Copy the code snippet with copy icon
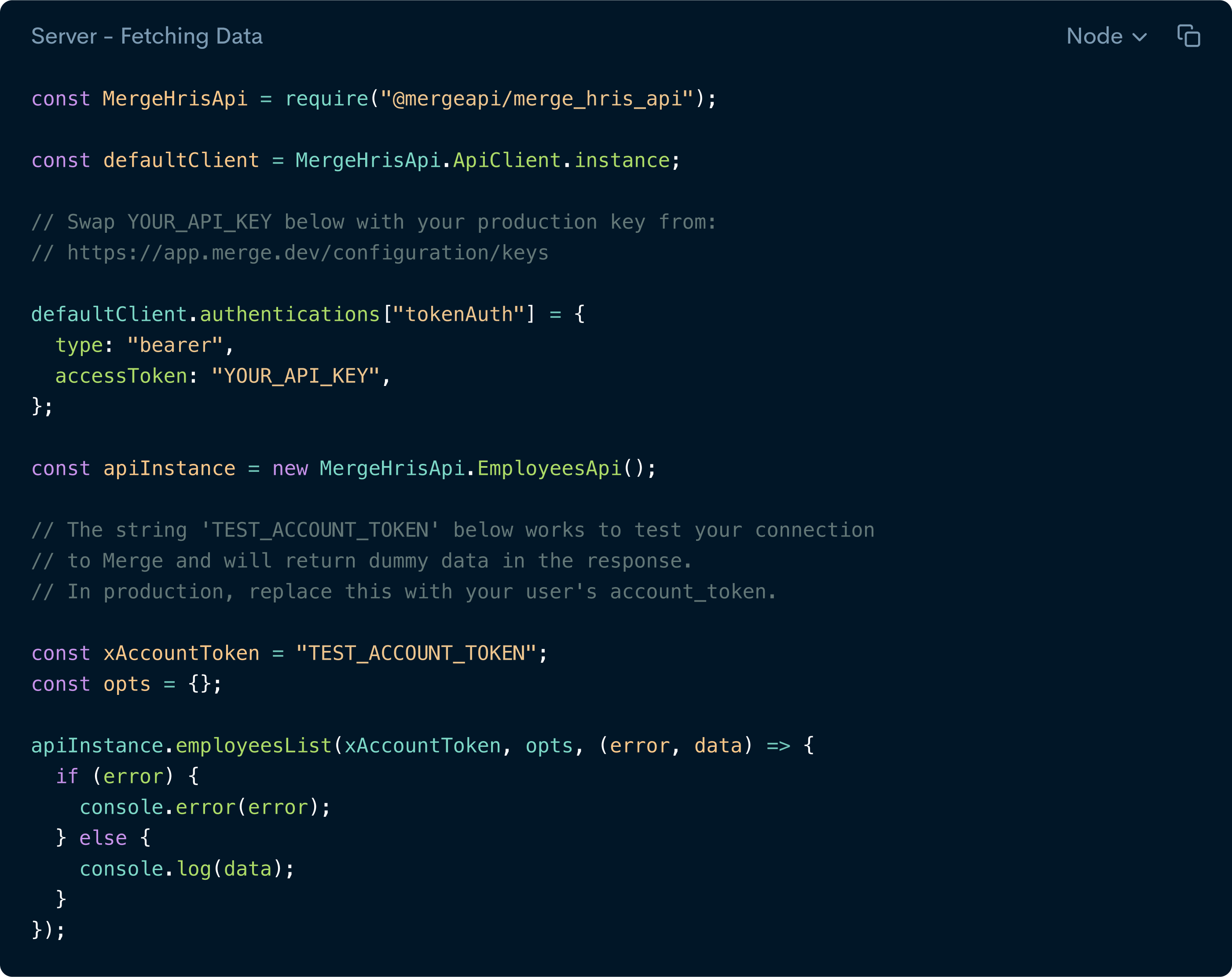Image resolution: width=1232 pixels, height=977 pixels. click(1188, 36)
